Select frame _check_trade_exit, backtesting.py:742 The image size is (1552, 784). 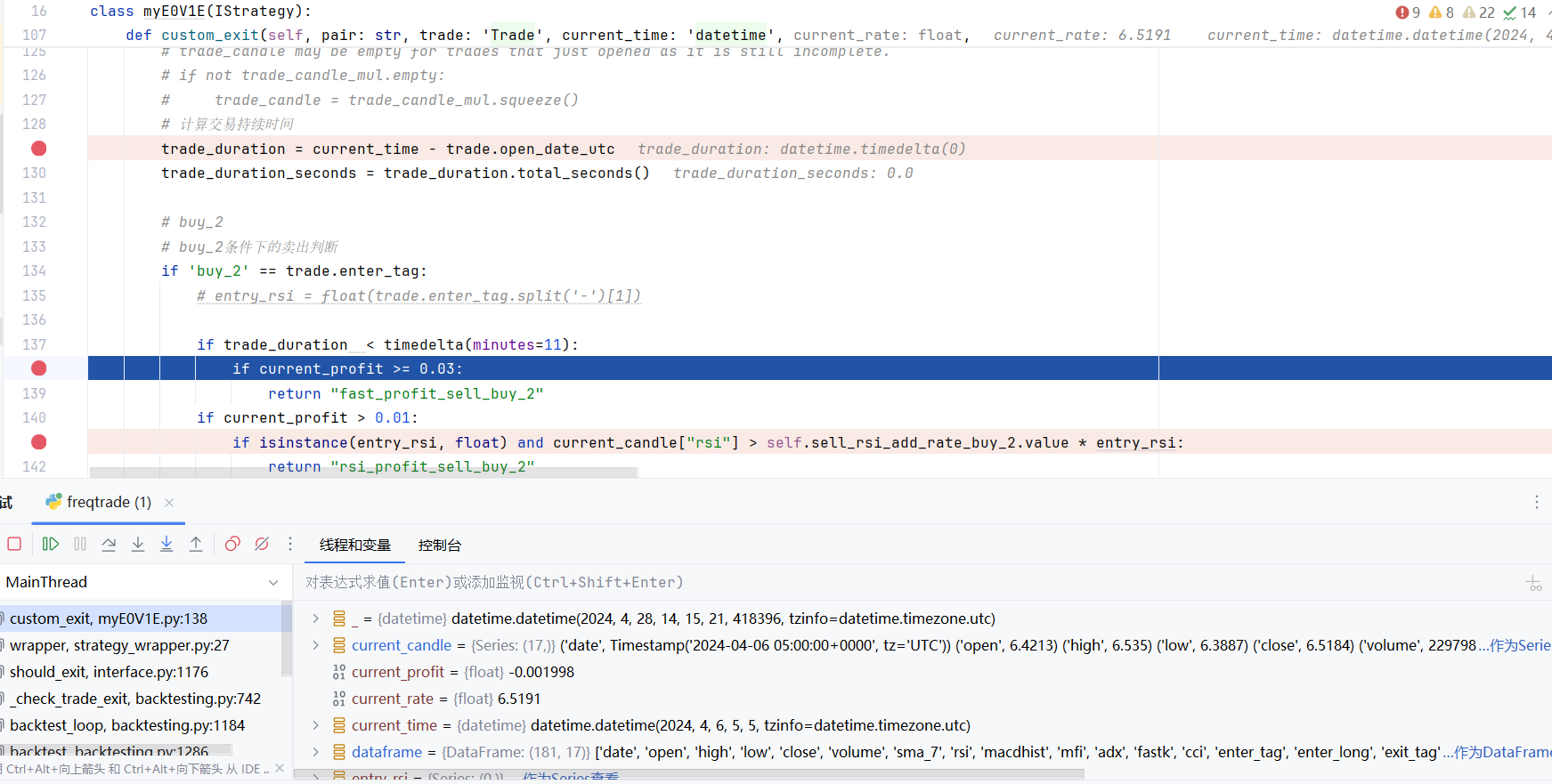pyautogui.click(x=141, y=699)
